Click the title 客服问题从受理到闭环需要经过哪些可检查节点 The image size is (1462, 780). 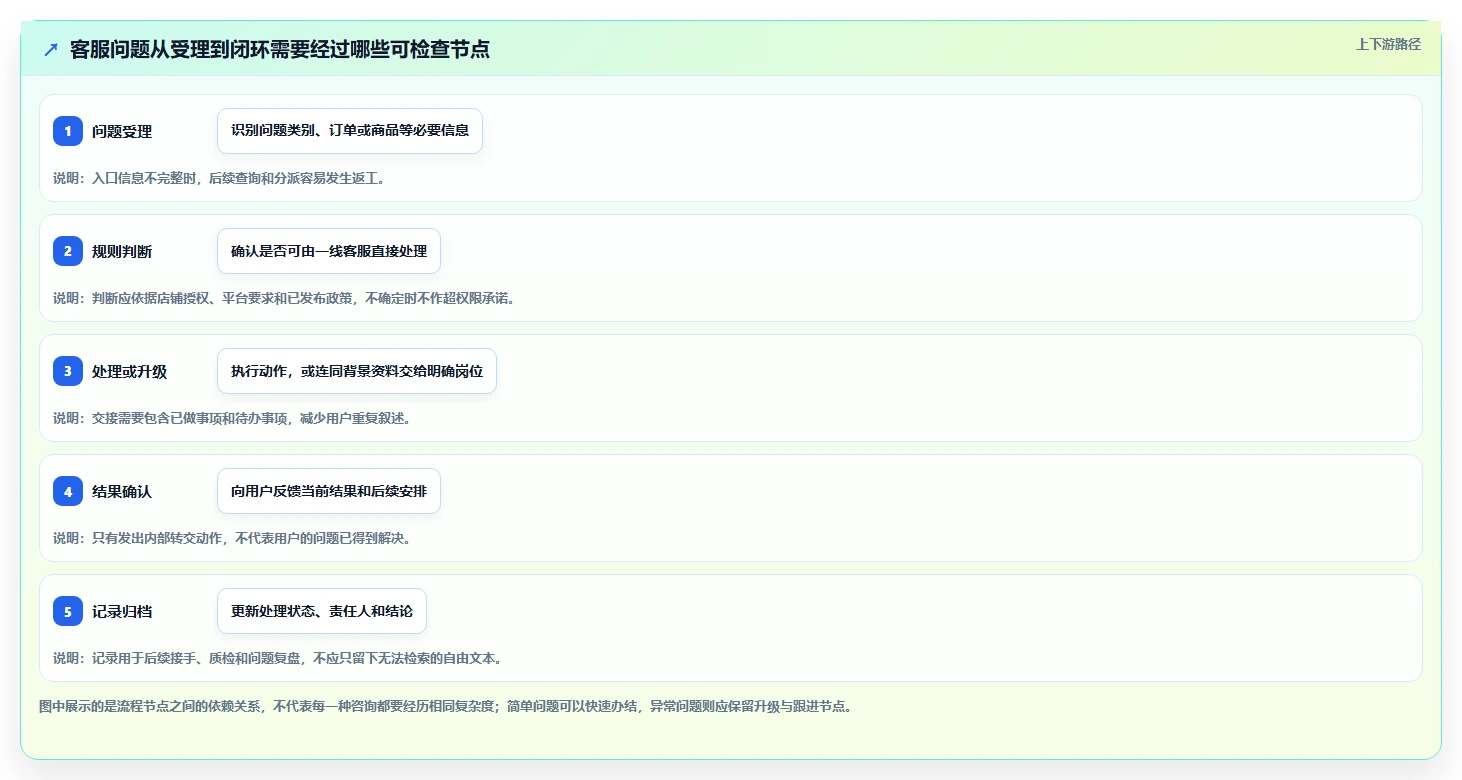280,49
